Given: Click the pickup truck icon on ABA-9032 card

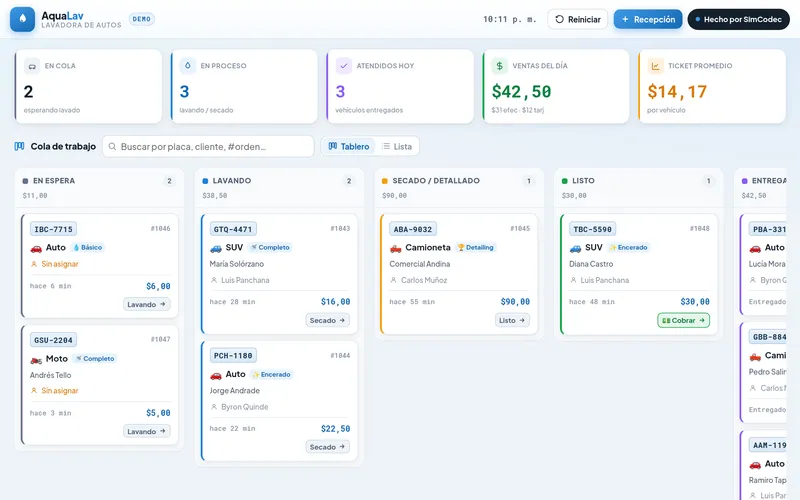Looking at the screenshot, I should pos(396,248).
